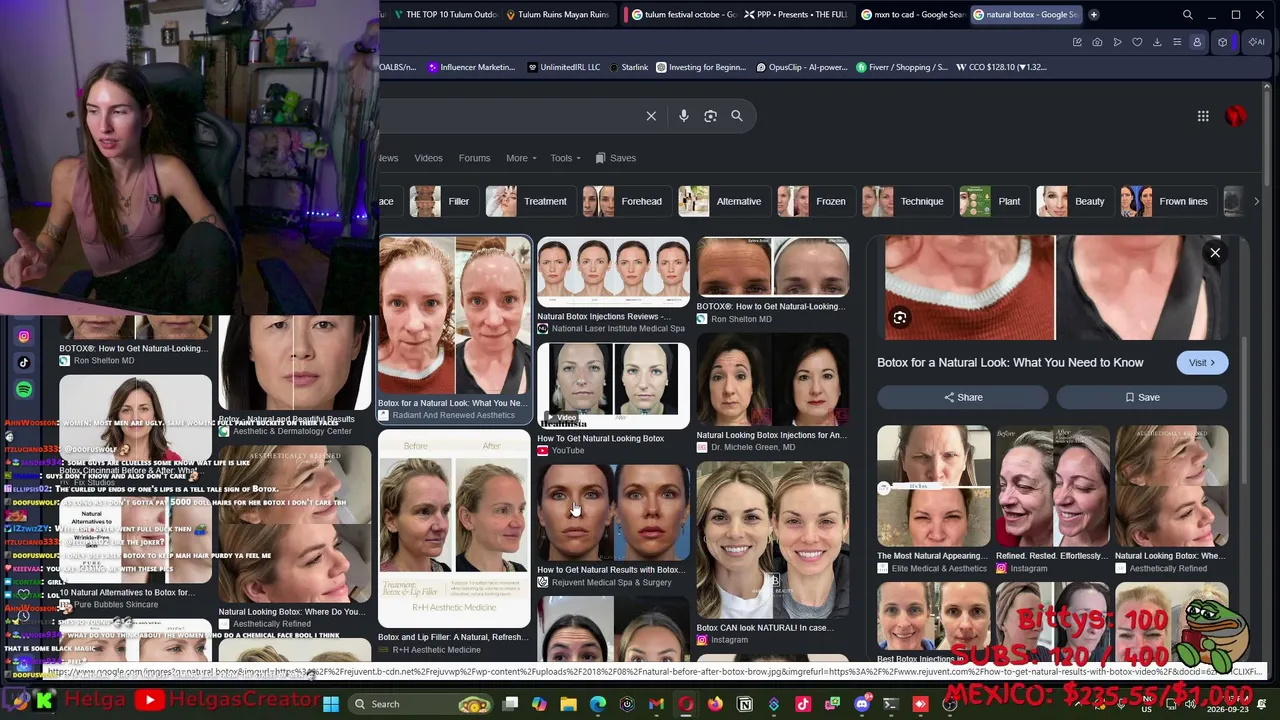The height and width of the screenshot is (720, 1280).
Task: Start voice search with microphone icon
Action: pos(684,116)
